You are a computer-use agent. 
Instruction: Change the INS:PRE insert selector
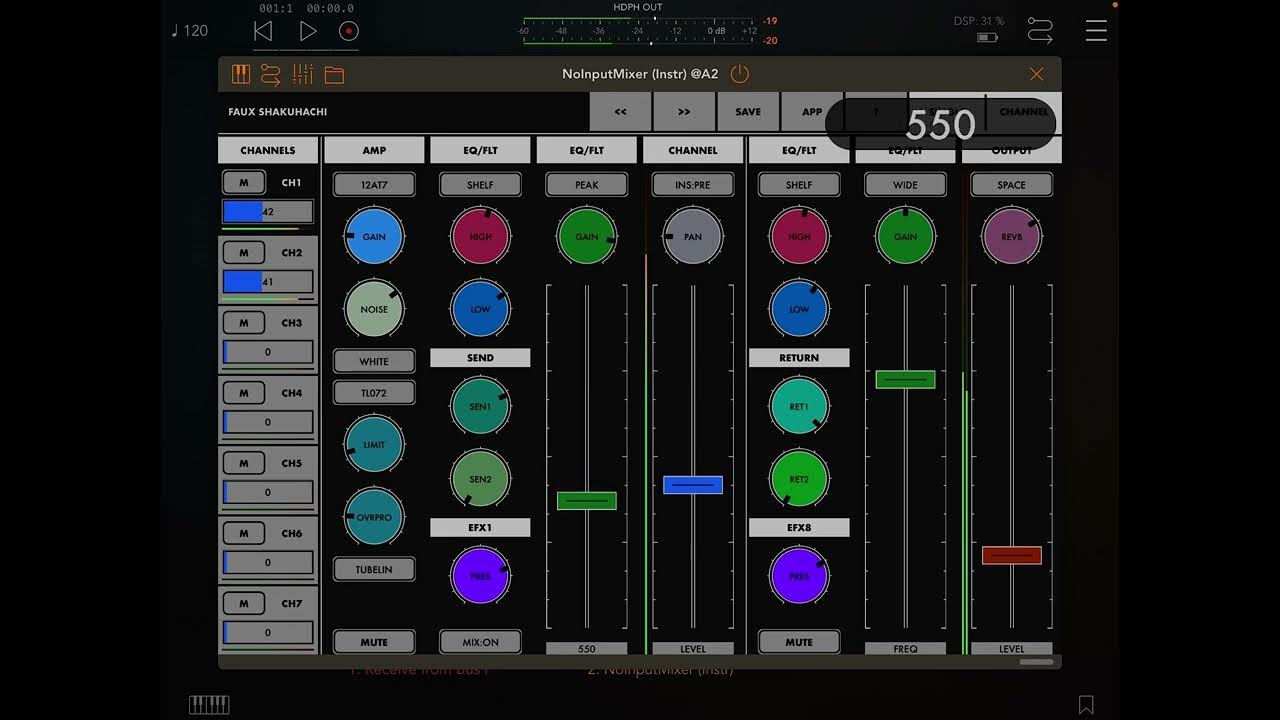[x=693, y=185]
